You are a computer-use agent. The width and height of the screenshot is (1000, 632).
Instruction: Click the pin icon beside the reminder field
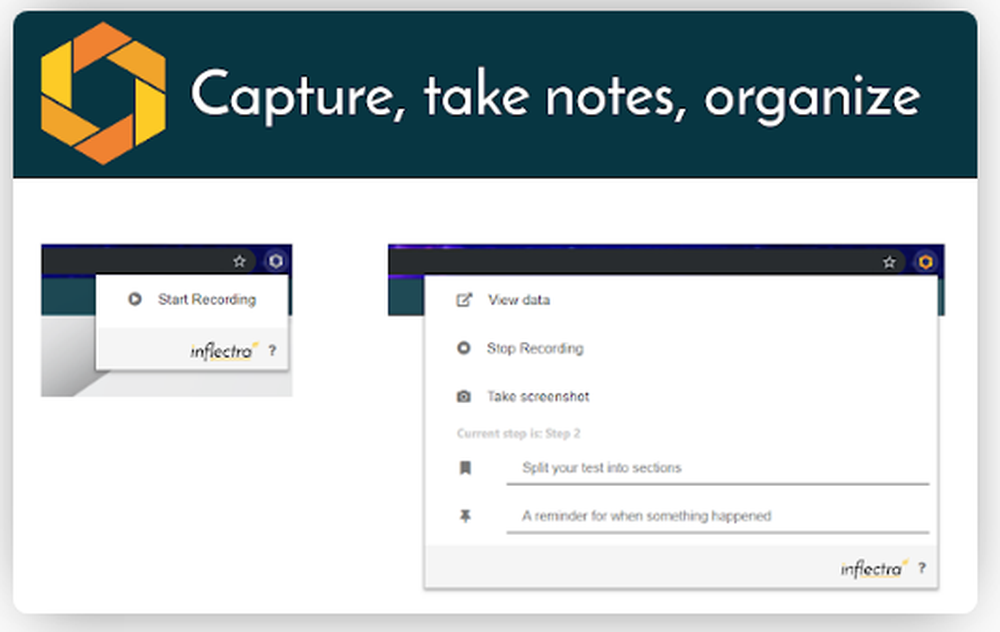466,516
